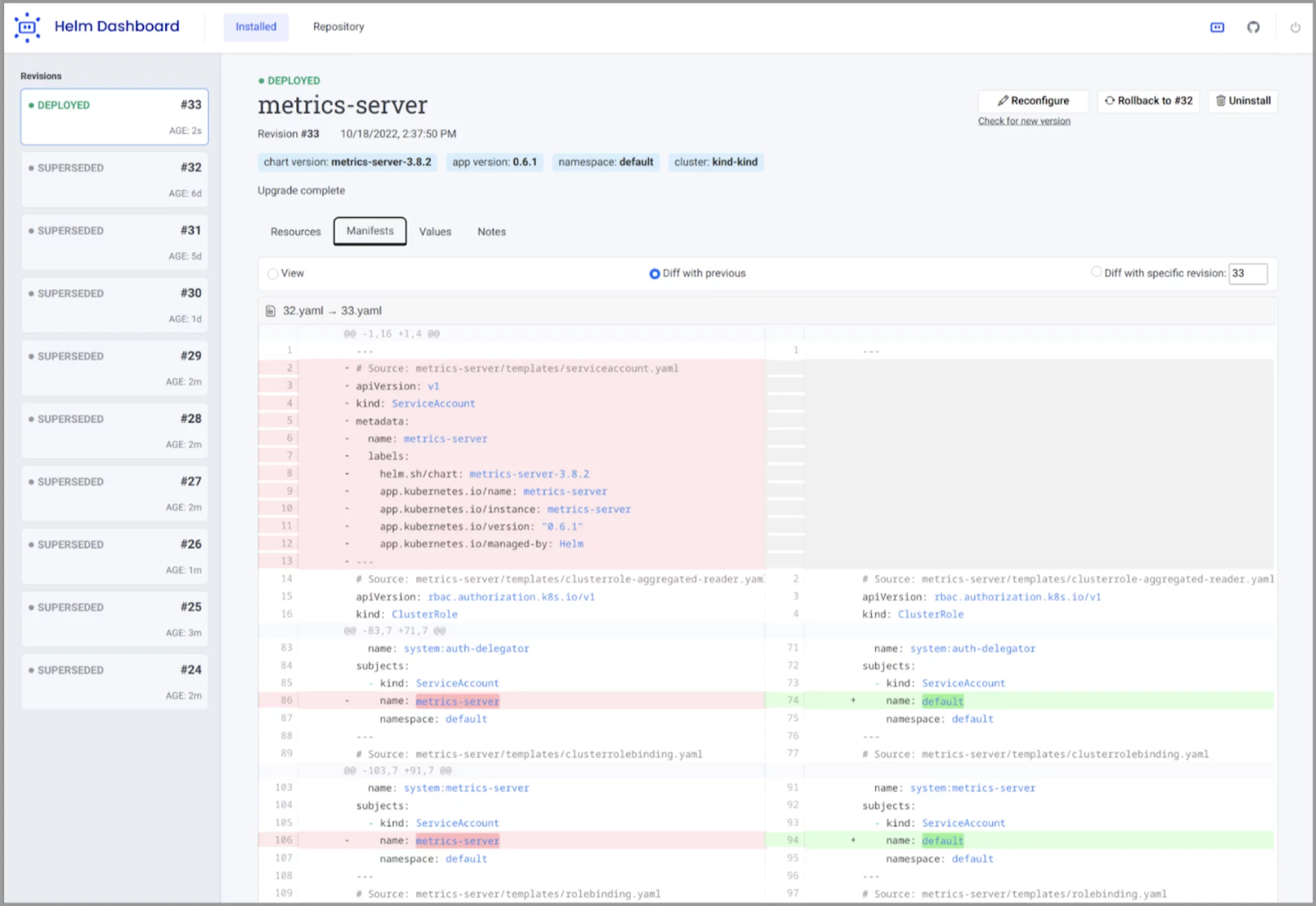Open the Values tab
1316x906 pixels.
tap(435, 232)
